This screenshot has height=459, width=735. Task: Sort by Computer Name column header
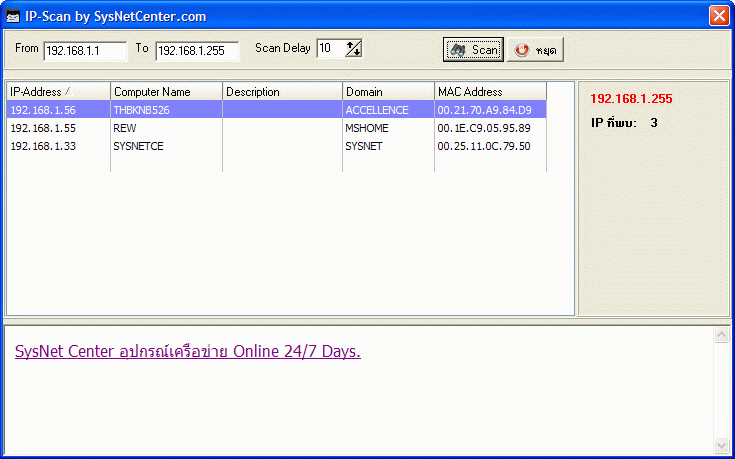(166, 92)
